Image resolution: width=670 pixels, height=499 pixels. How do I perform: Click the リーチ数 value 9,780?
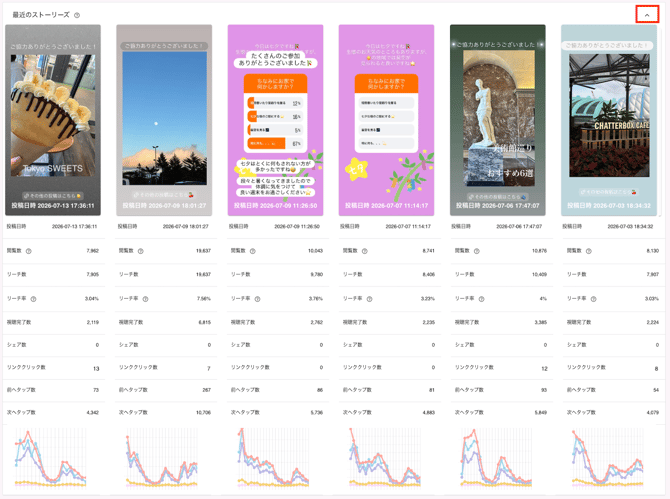(317, 275)
